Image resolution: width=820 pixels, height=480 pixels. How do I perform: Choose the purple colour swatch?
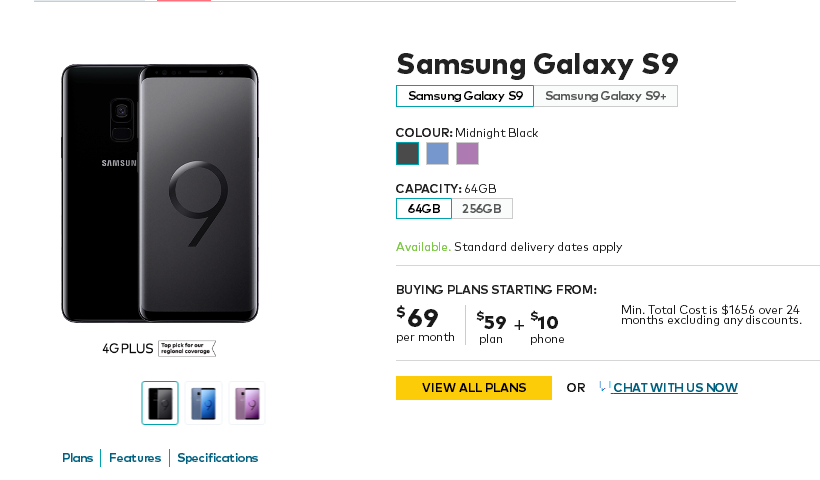tap(468, 154)
